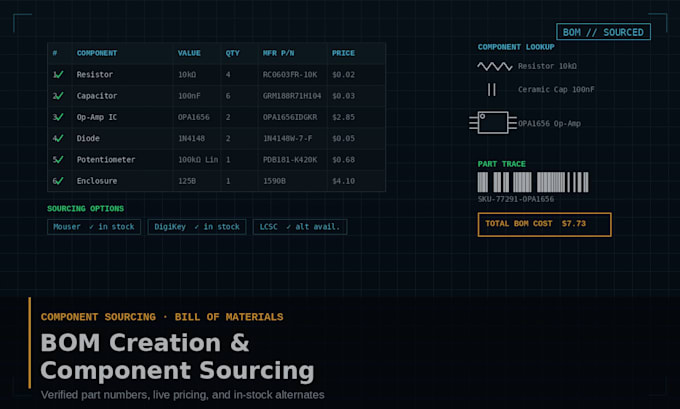Select the Potentiometer component name
Screen dimensions: 680x409
coord(106,160)
